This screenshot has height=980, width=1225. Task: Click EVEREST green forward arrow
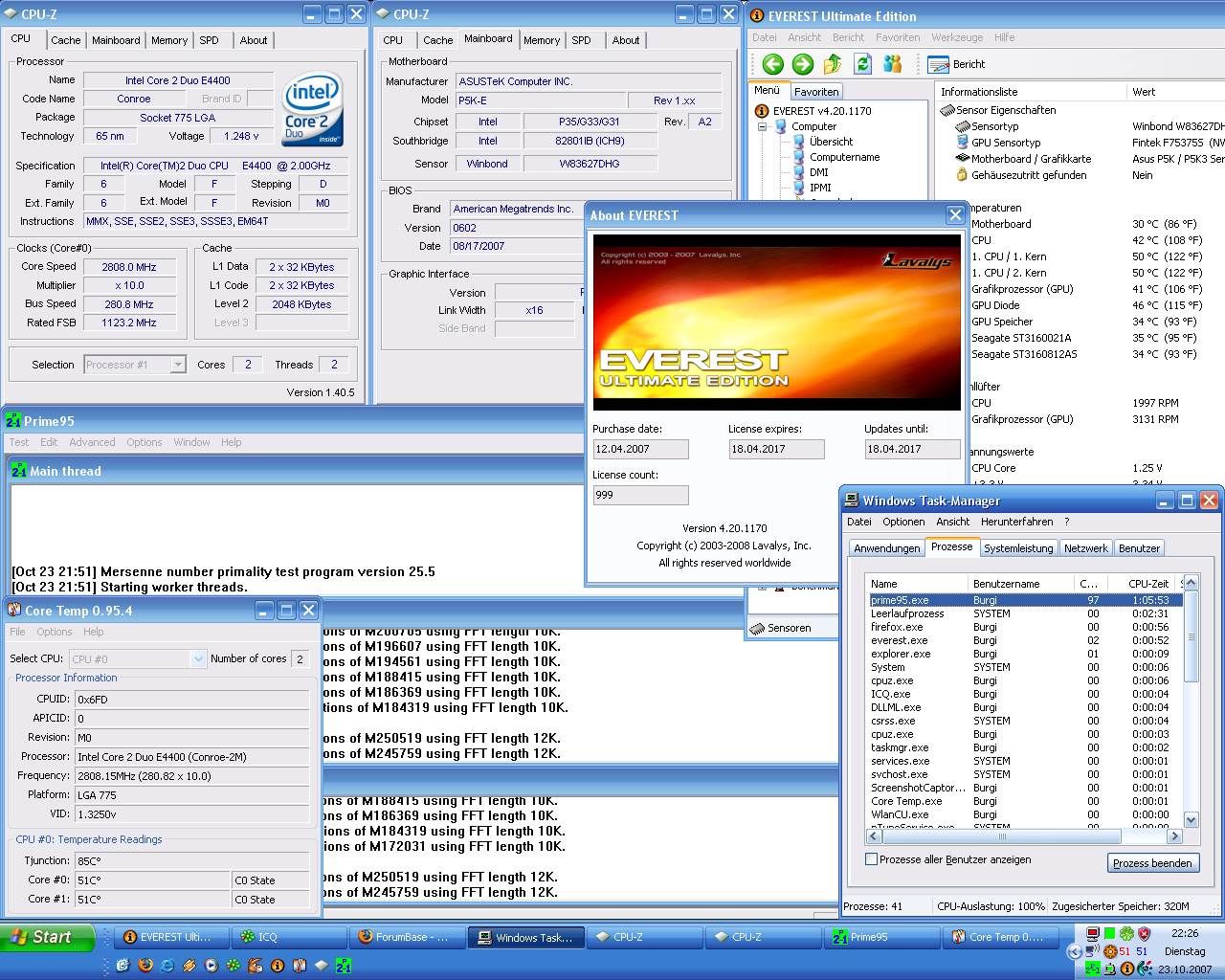click(803, 64)
